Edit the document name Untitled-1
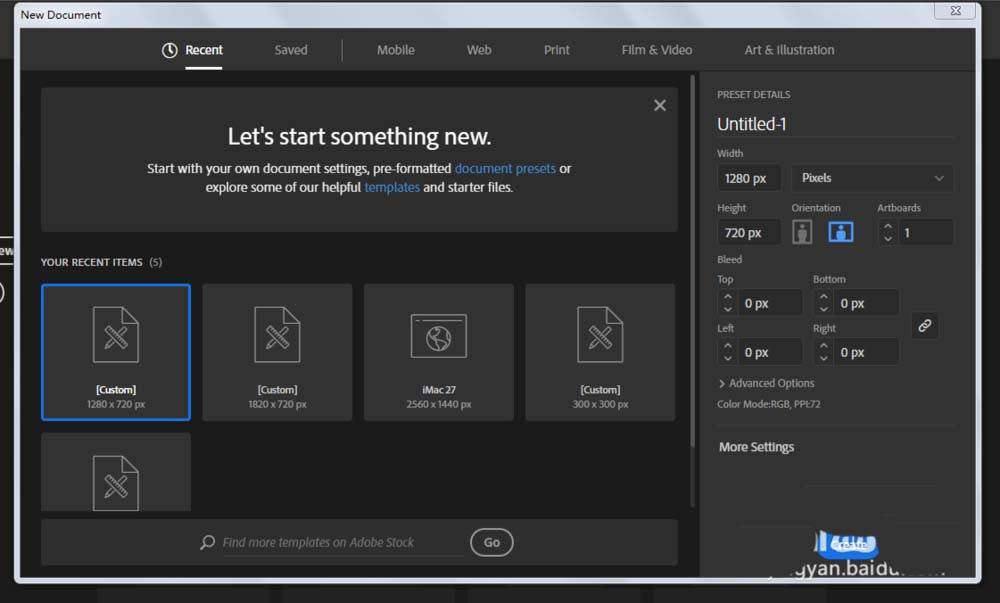Screen dimensions: 1000x603 tap(835, 124)
